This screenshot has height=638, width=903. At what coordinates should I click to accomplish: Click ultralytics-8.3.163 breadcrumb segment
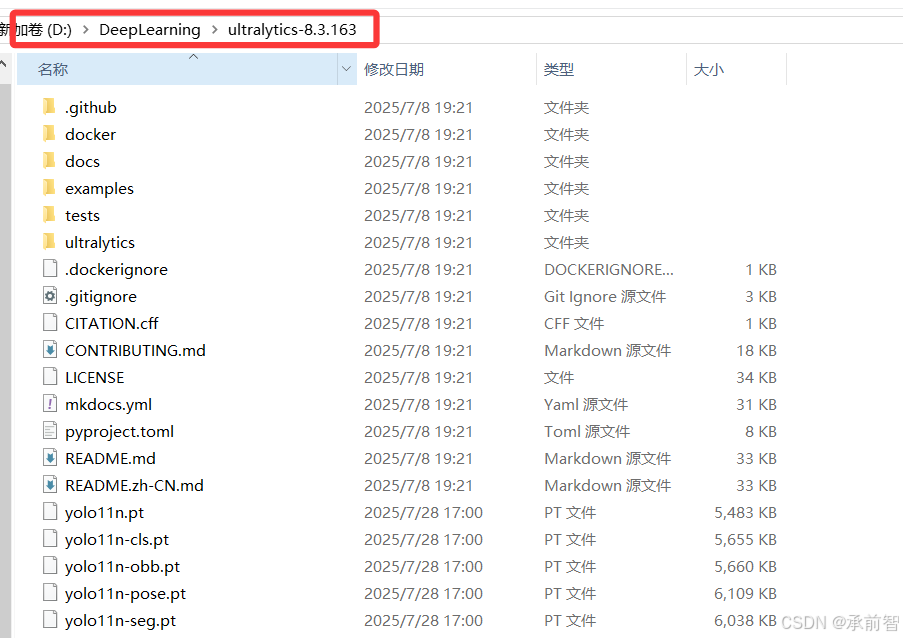(292, 29)
